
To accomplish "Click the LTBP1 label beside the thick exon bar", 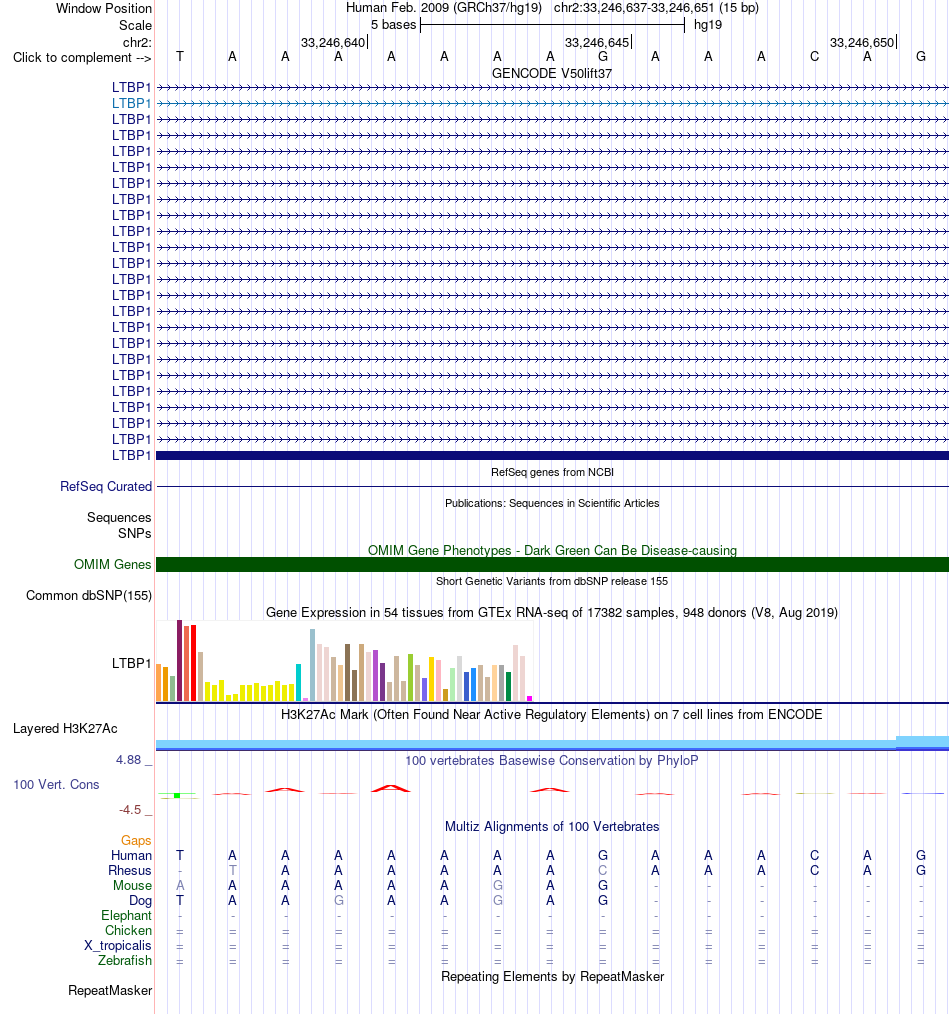I will point(131,455).
